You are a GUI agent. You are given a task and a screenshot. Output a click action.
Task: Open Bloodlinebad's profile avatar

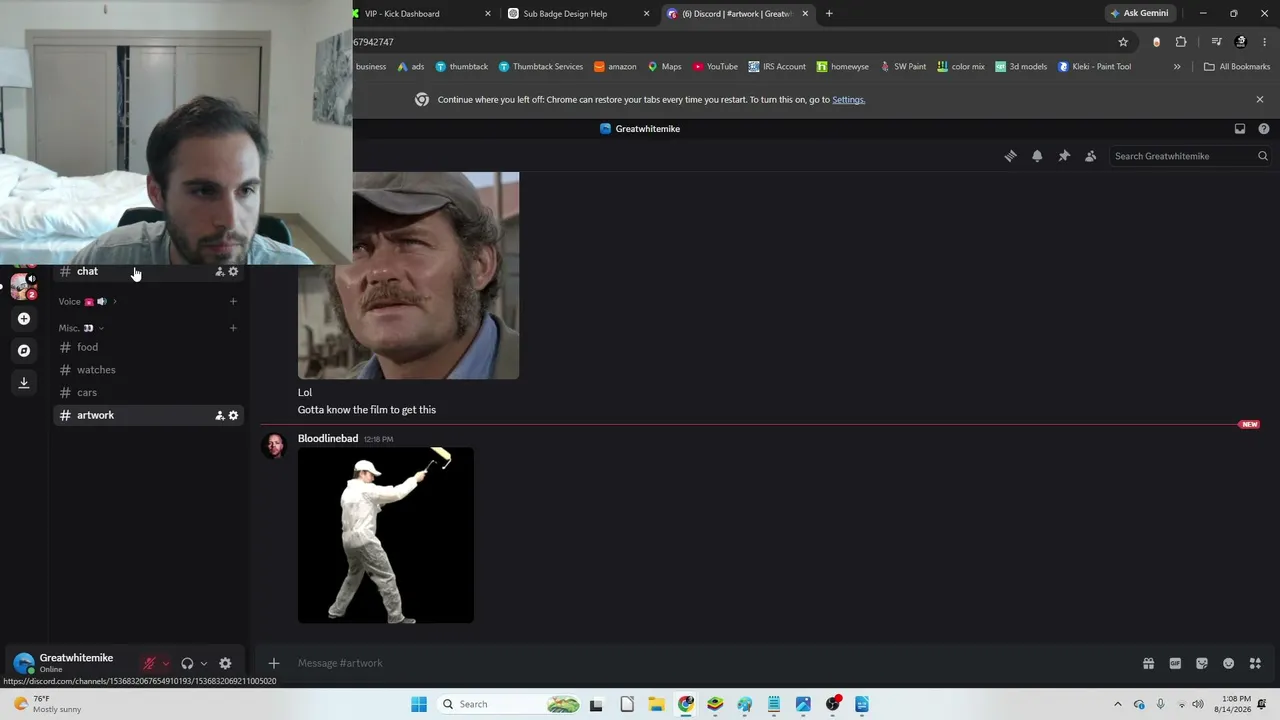click(x=274, y=446)
